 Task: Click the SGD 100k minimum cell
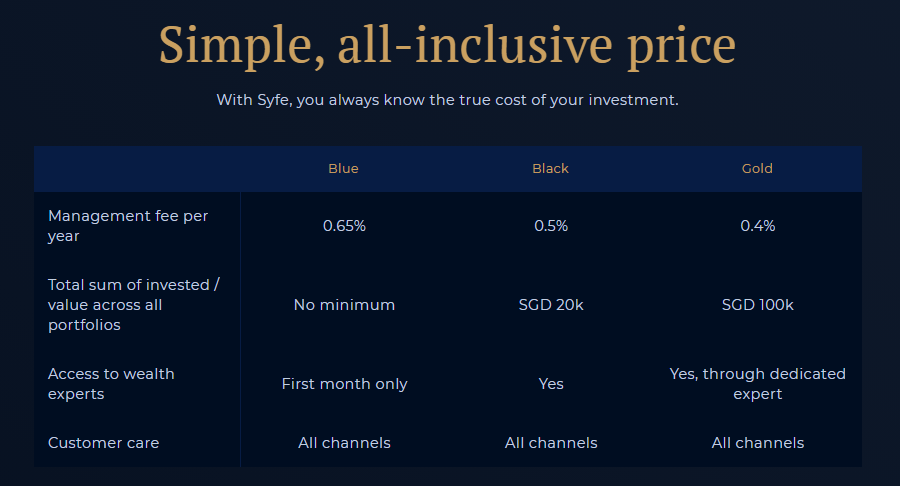coord(758,305)
